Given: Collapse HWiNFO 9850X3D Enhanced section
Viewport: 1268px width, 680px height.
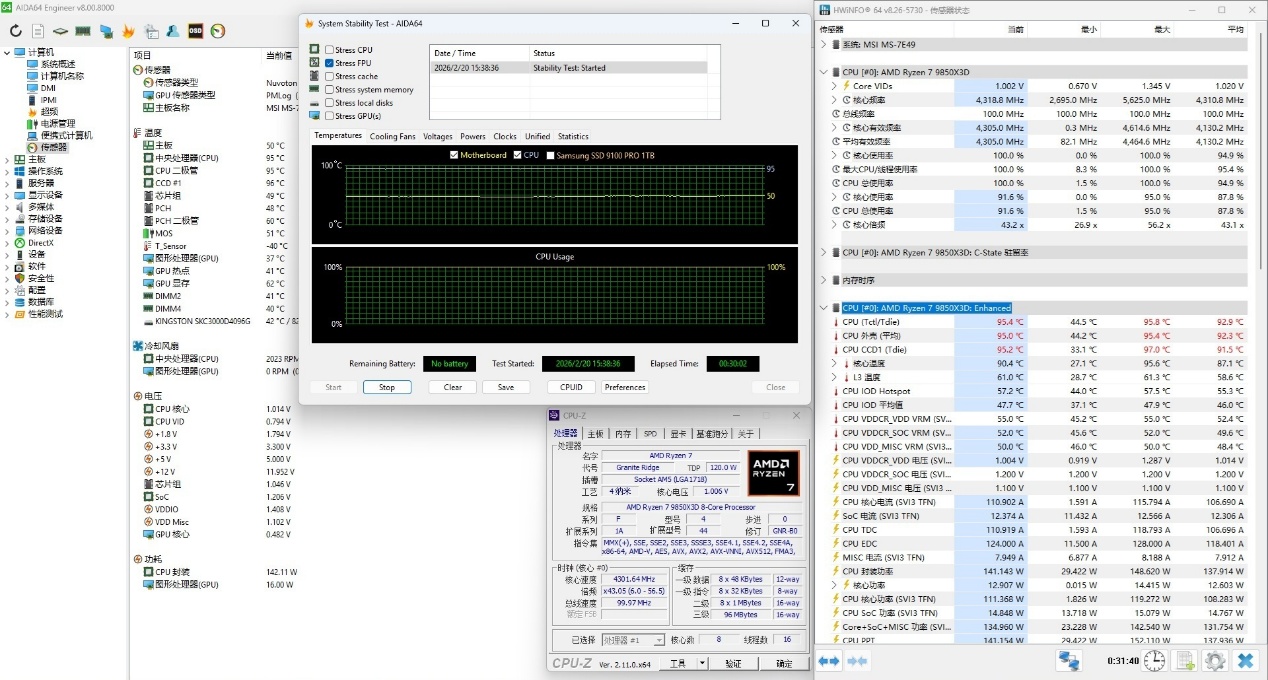Looking at the screenshot, I should 823,308.
